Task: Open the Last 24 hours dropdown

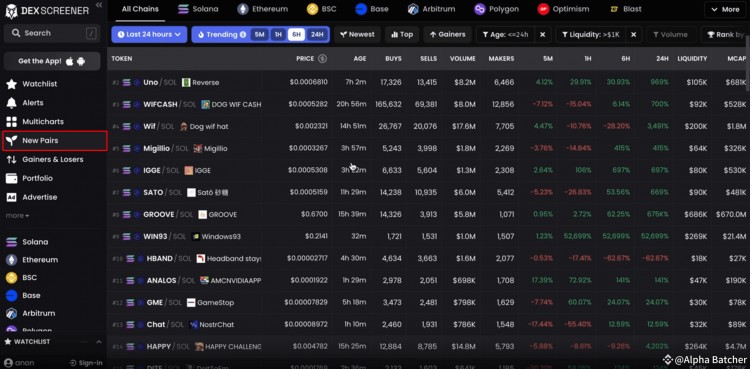Action: 149,34
